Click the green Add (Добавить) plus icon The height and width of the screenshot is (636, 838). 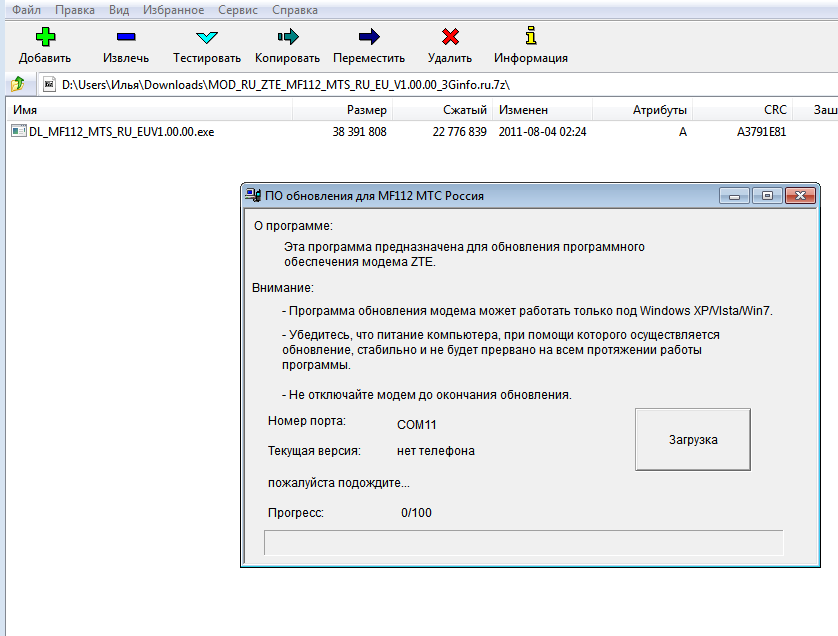(x=45, y=37)
